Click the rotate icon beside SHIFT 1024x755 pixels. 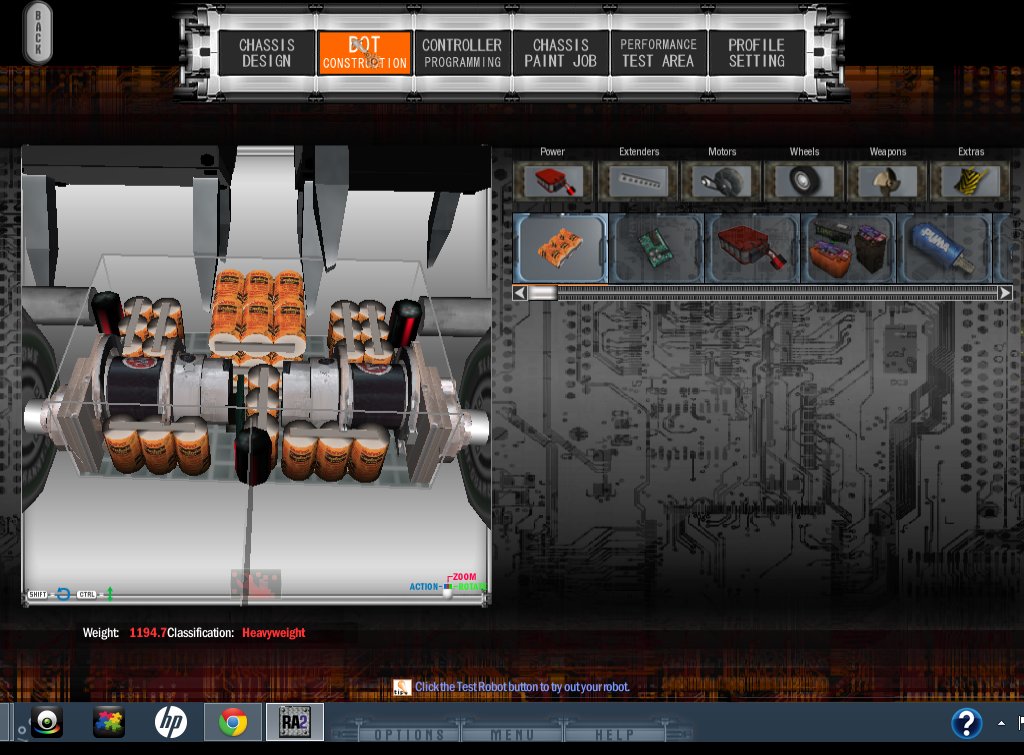pyautogui.click(x=63, y=594)
